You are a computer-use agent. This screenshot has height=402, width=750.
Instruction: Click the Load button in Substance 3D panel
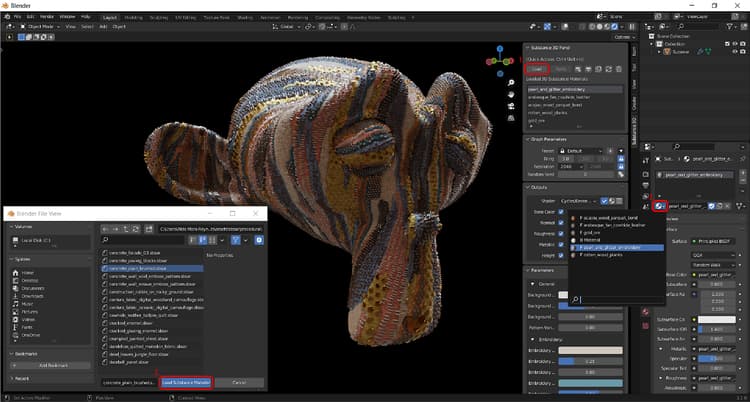pyautogui.click(x=539, y=68)
